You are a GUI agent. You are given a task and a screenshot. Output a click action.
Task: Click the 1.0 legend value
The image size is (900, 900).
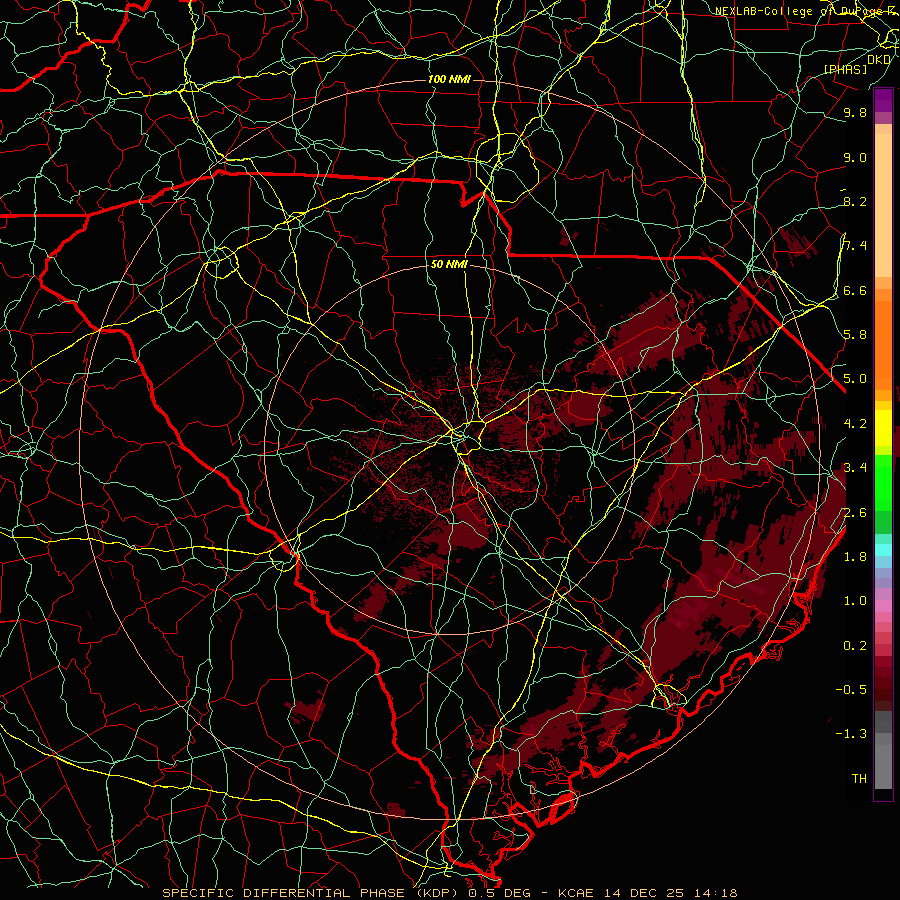(x=855, y=601)
